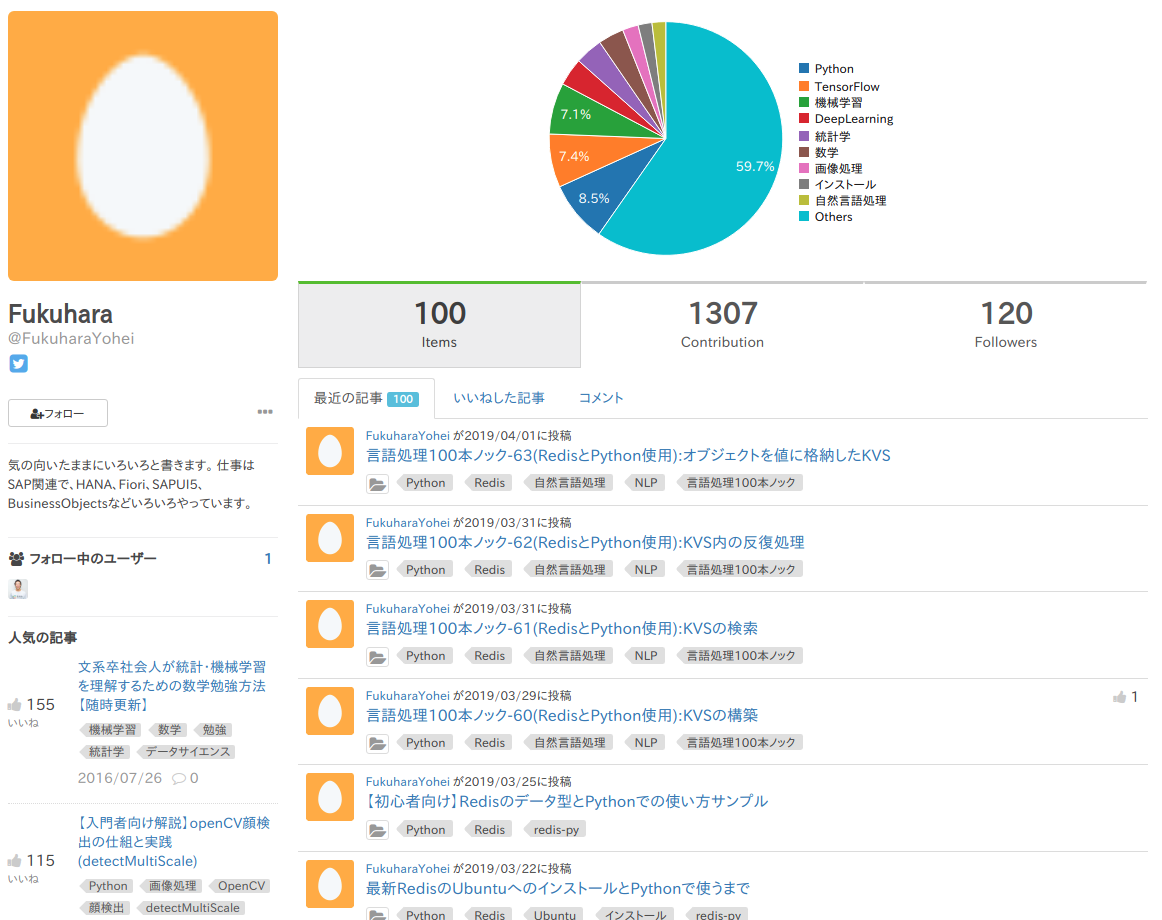The height and width of the screenshot is (920, 1162).
Task: Click the フォロー follow button
Action: [x=58, y=413]
